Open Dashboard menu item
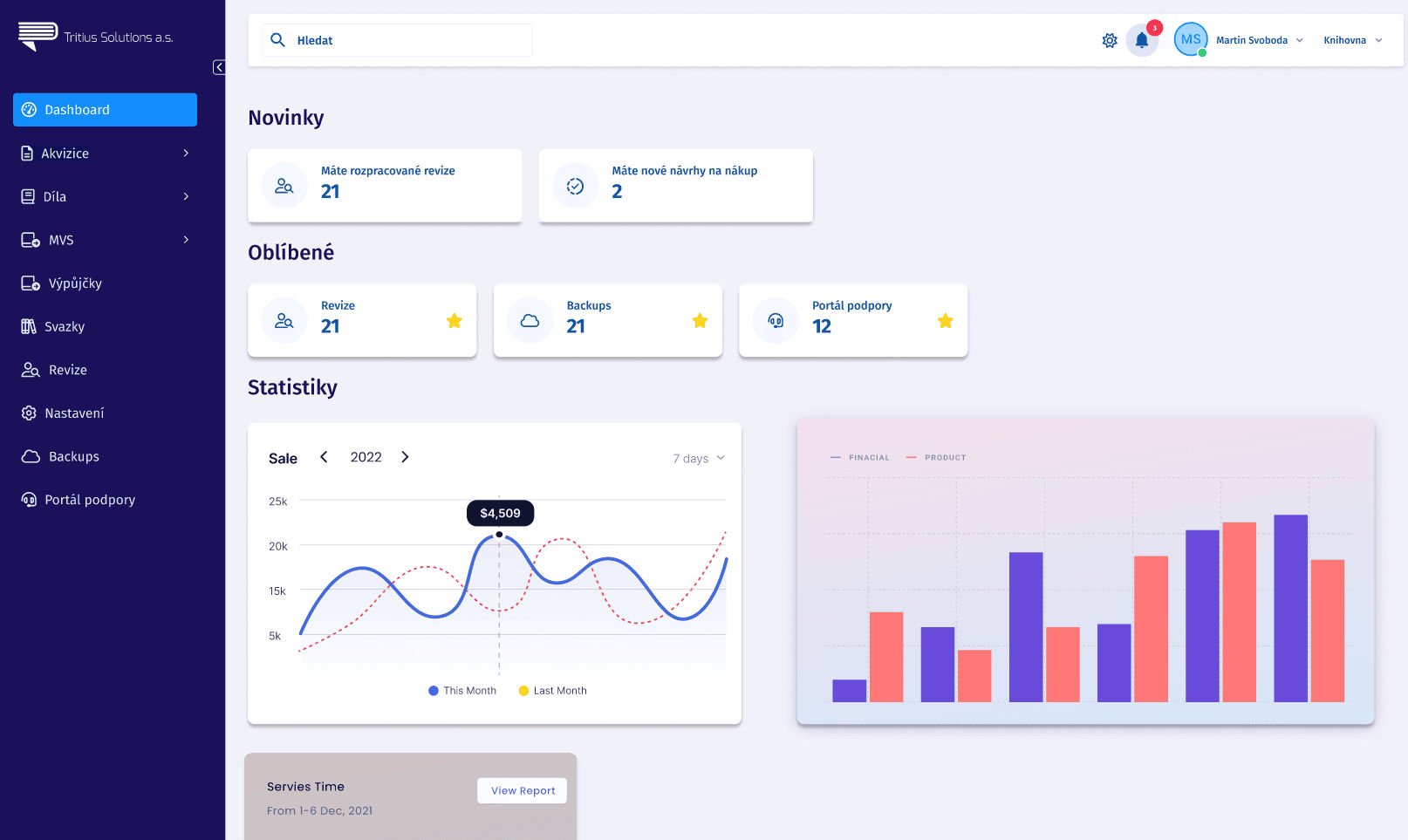Image resolution: width=1408 pixels, height=840 pixels. tap(105, 110)
